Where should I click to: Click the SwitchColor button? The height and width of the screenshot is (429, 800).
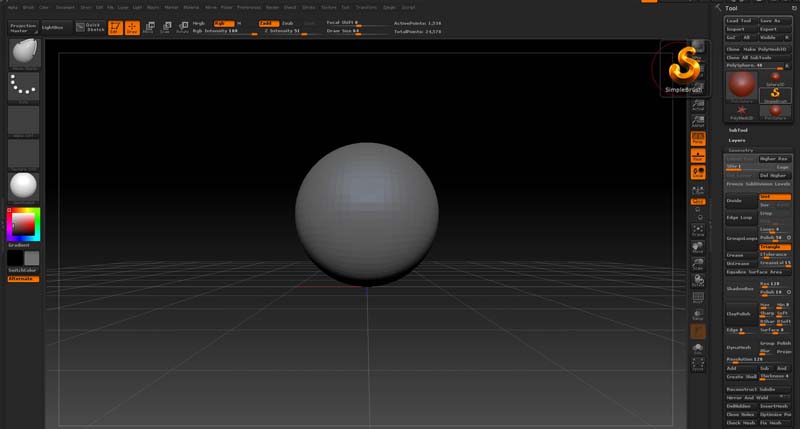pyautogui.click(x=23, y=270)
